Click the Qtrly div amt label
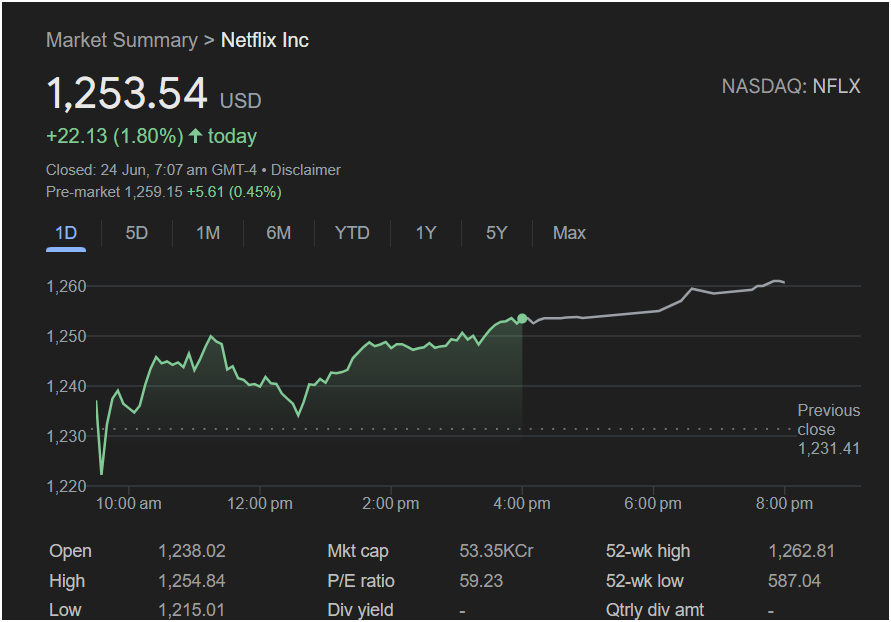Viewport: 891px width, 622px height. (x=655, y=610)
